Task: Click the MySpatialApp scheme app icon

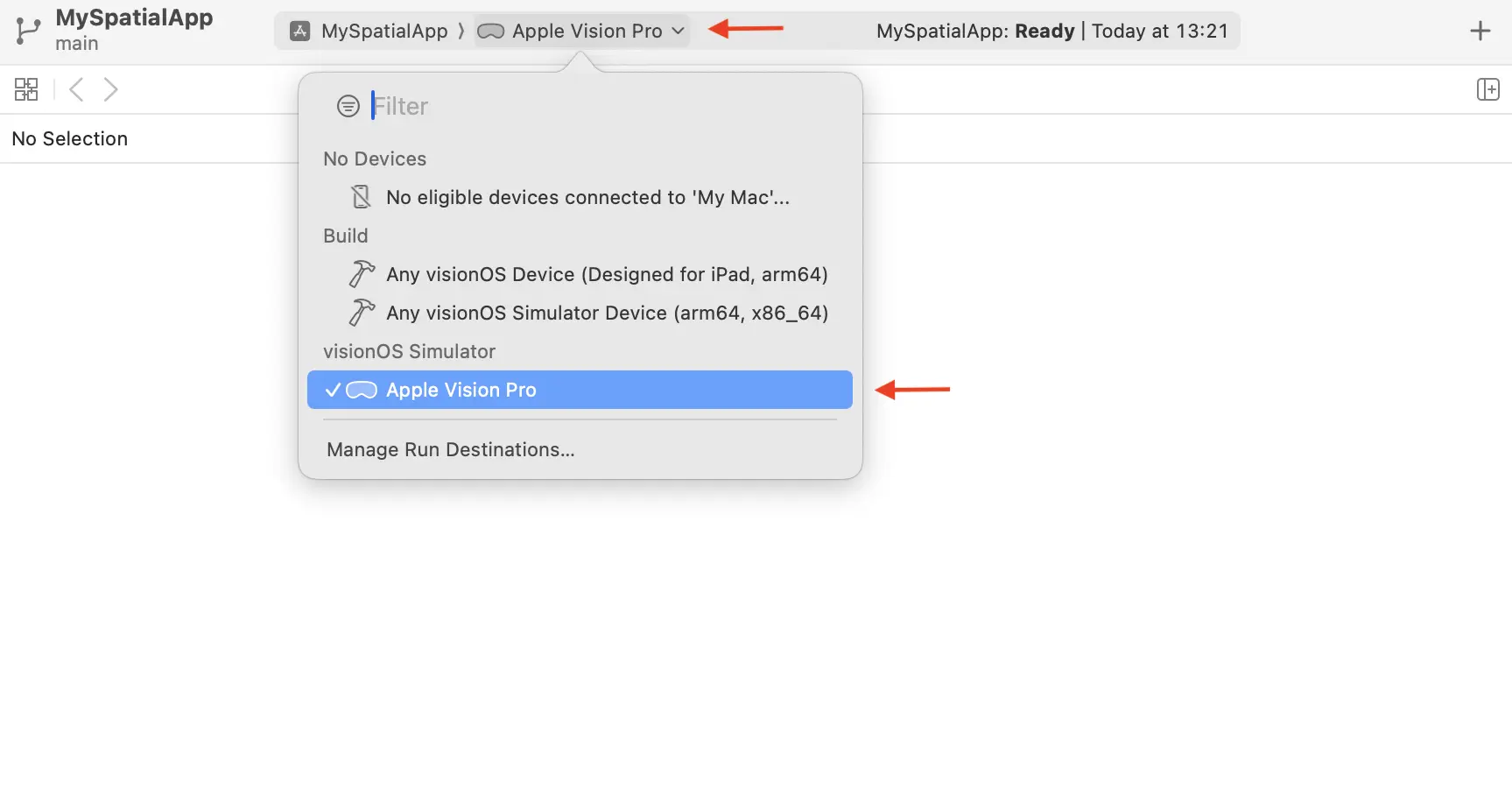Action: [x=300, y=31]
